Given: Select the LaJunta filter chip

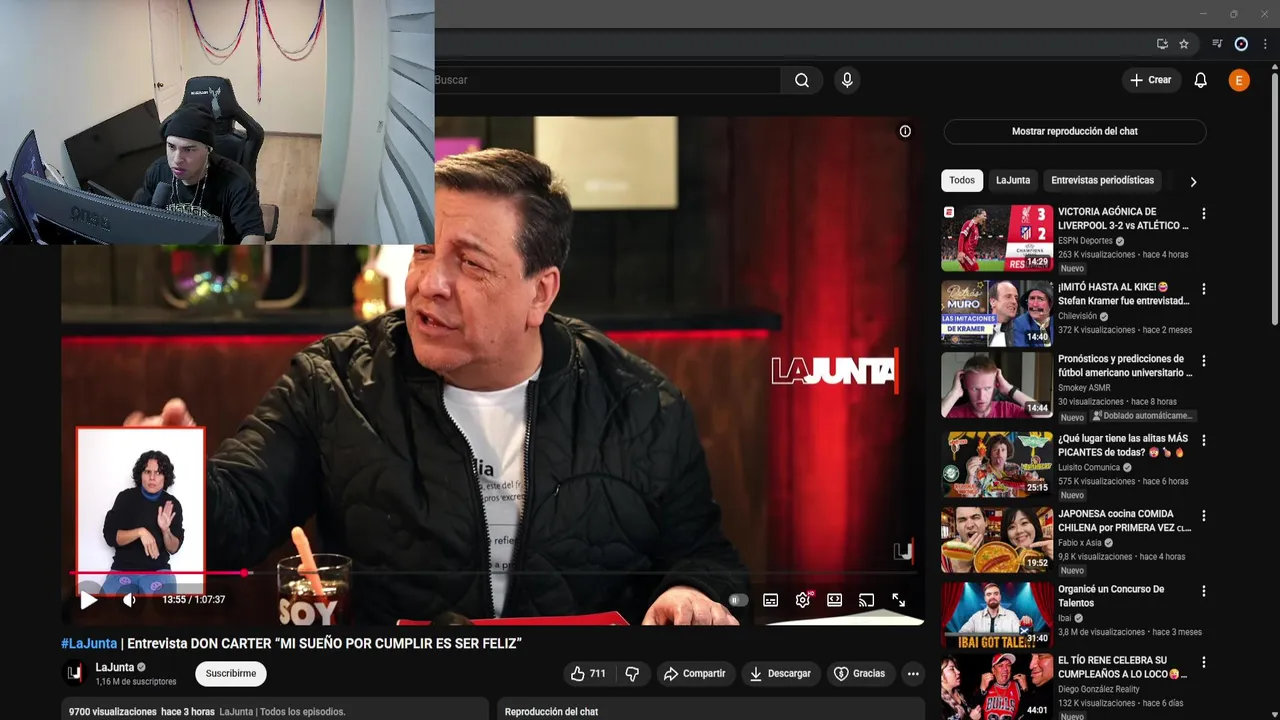Looking at the screenshot, I should [x=1013, y=180].
